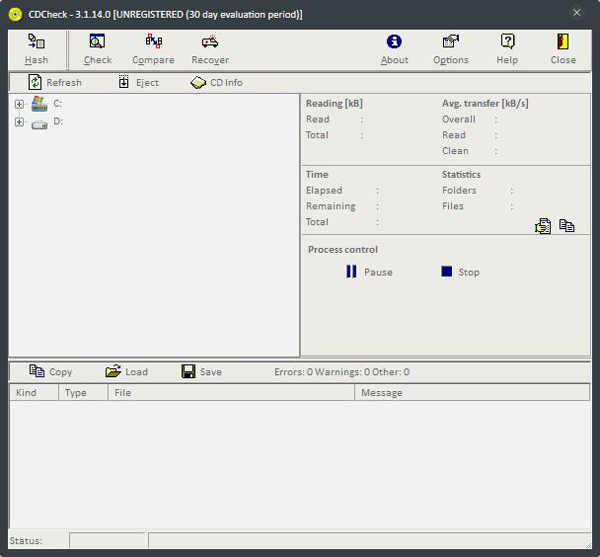The width and height of the screenshot is (600, 557).
Task: Save the log to file
Action: 201,371
